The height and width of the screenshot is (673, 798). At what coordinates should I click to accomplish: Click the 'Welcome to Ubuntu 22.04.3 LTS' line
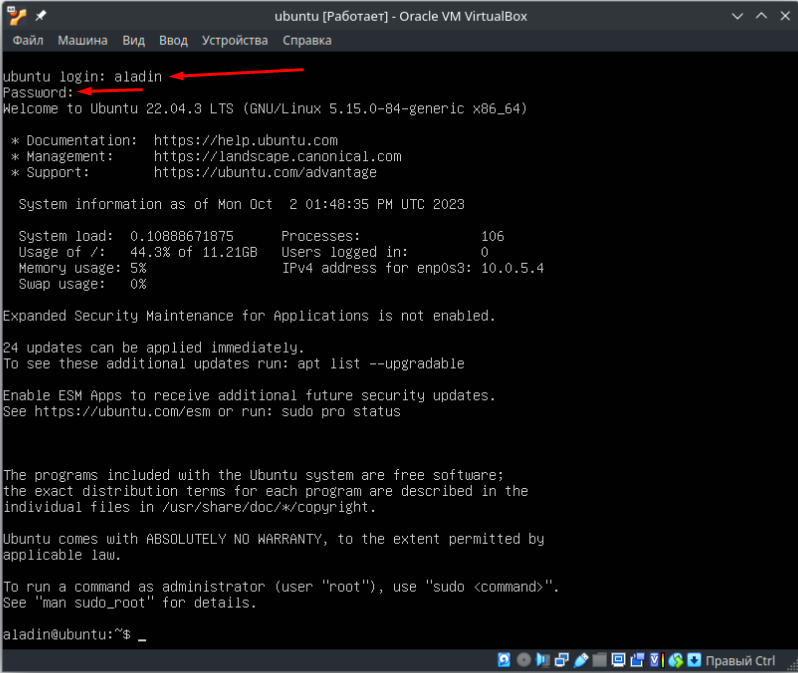265,109
